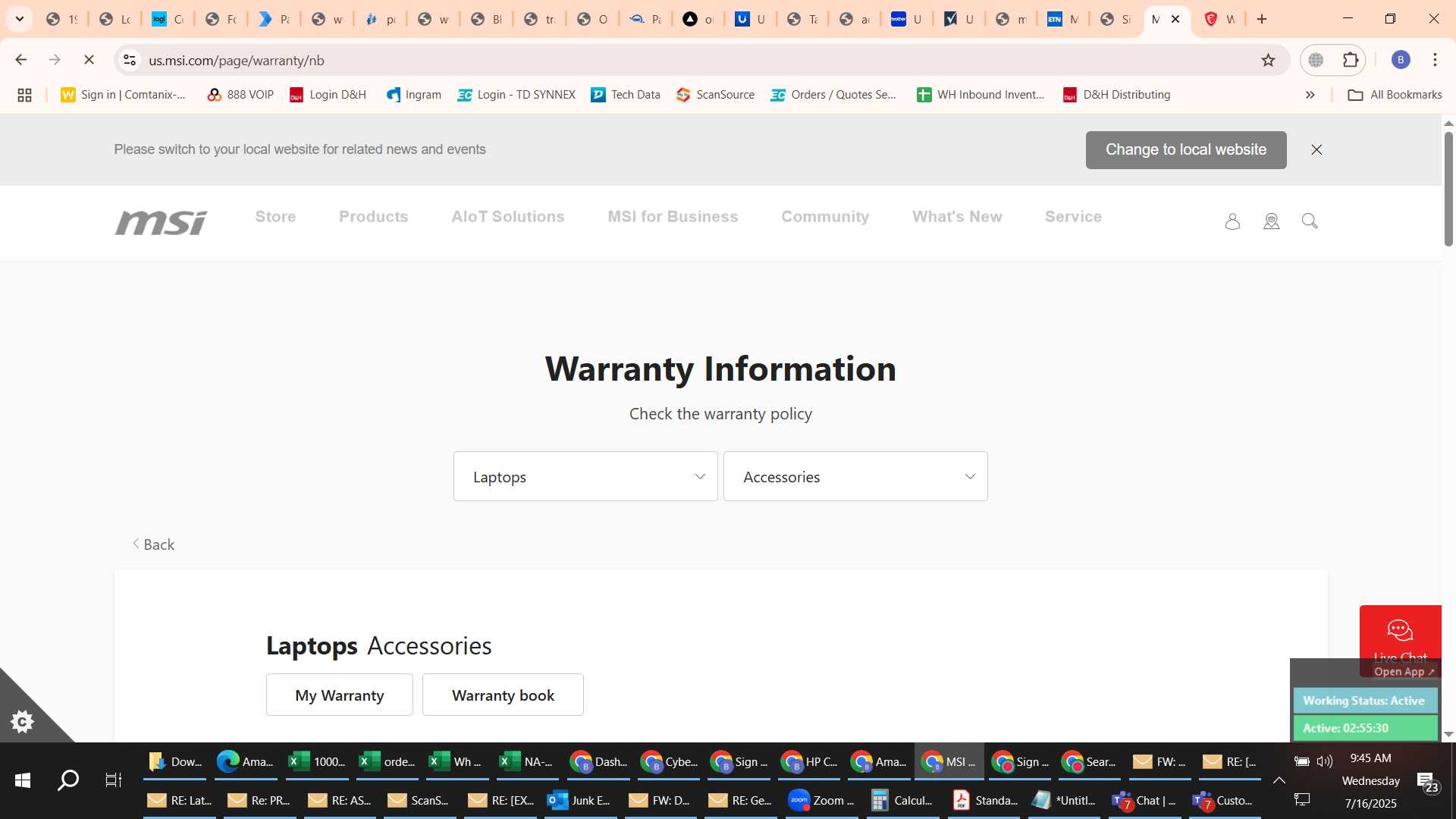
Task: Open the Store menu
Action: click(x=275, y=217)
